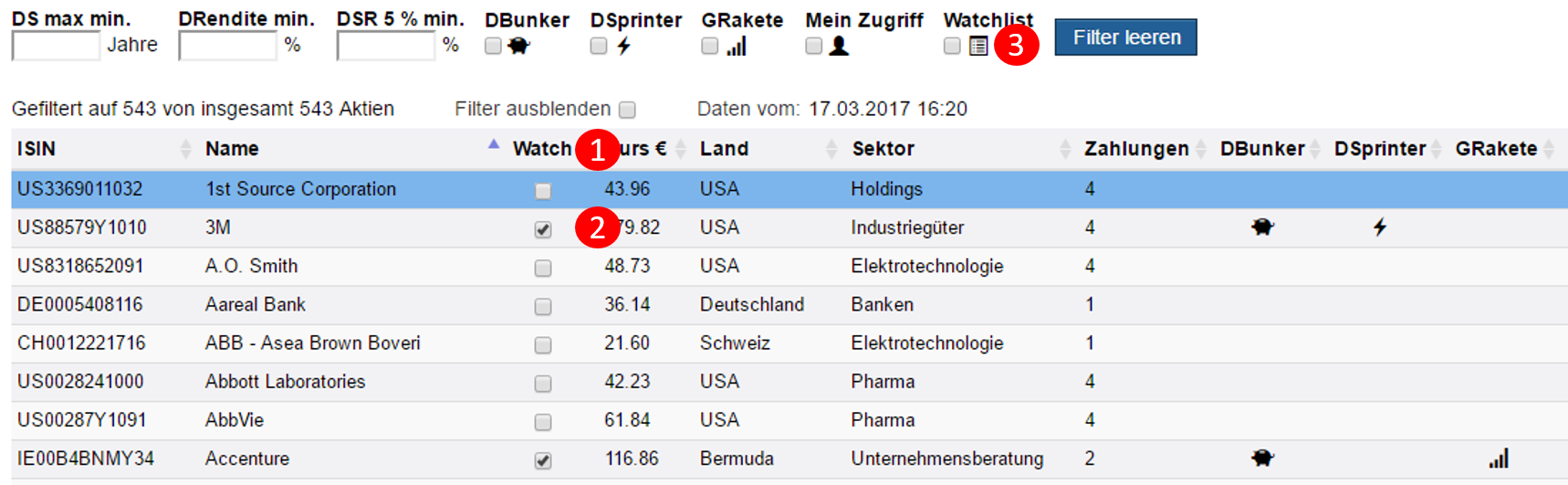This screenshot has height=485, width=1568.
Task: Click the Mein Zugriff person icon
Action: [839, 46]
